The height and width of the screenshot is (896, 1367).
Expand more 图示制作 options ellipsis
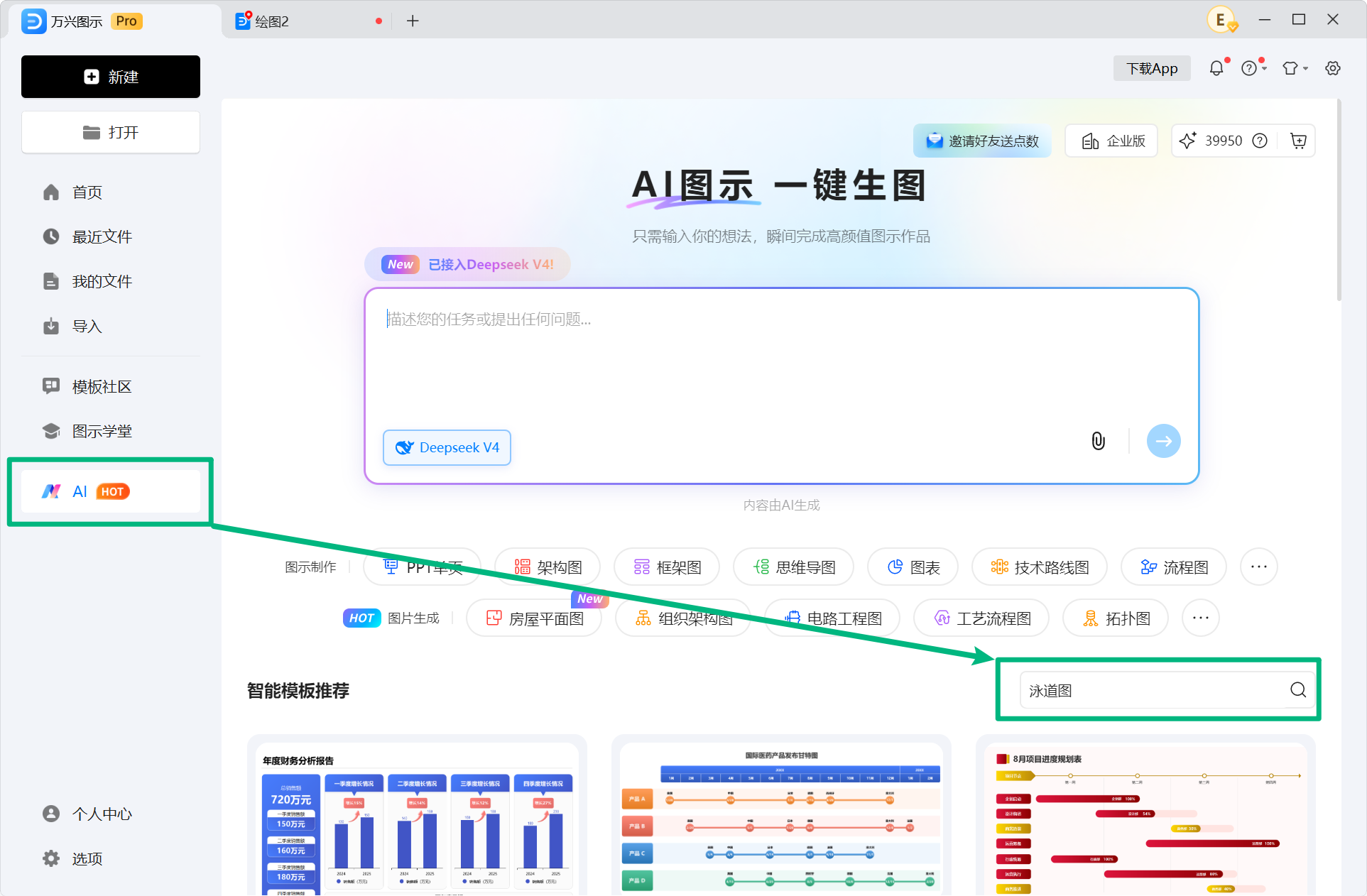[x=1259, y=567]
